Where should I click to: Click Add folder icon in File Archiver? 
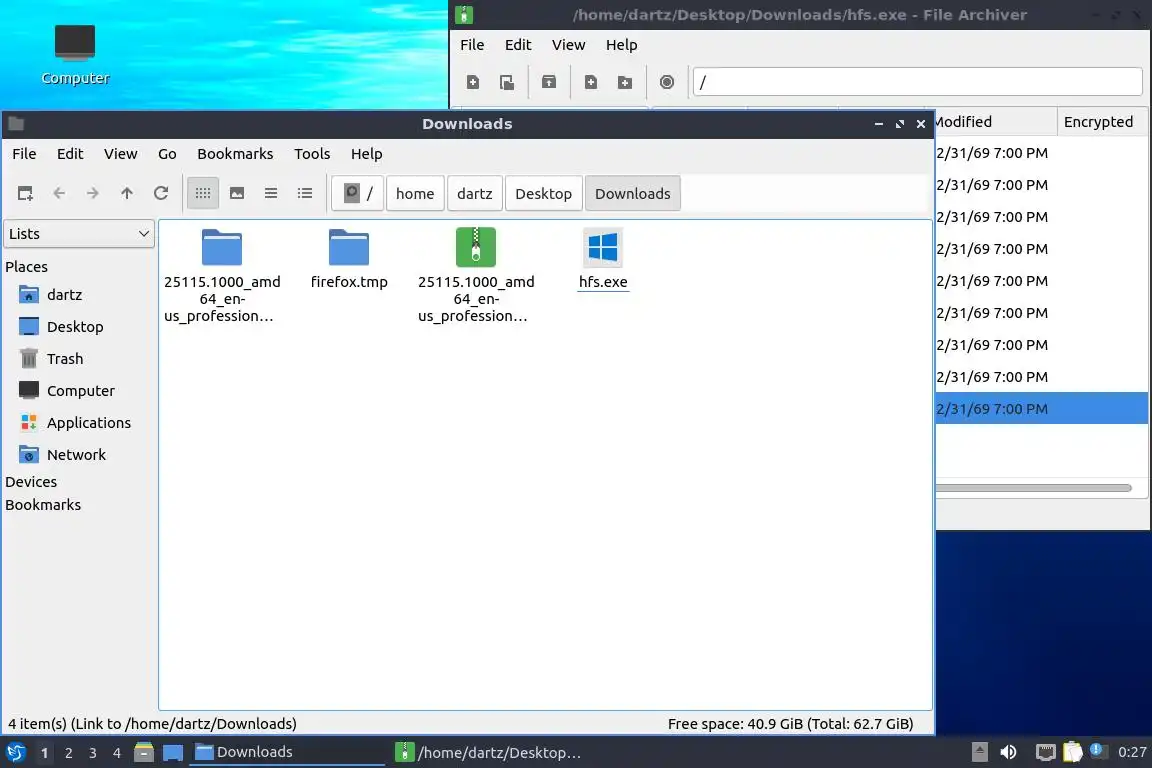click(x=624, y=82)
